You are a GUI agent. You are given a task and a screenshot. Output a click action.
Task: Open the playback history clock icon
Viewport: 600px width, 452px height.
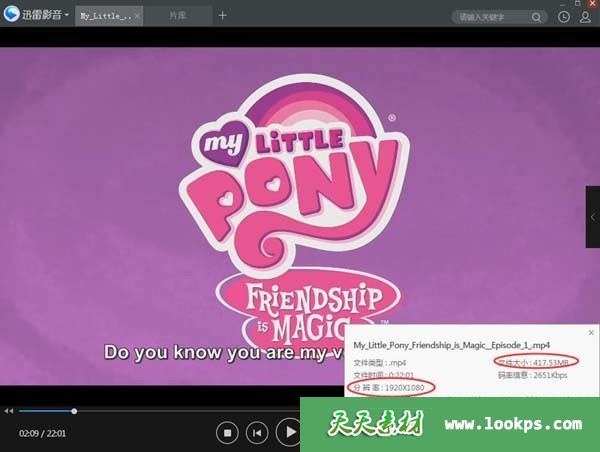(564, 16)
